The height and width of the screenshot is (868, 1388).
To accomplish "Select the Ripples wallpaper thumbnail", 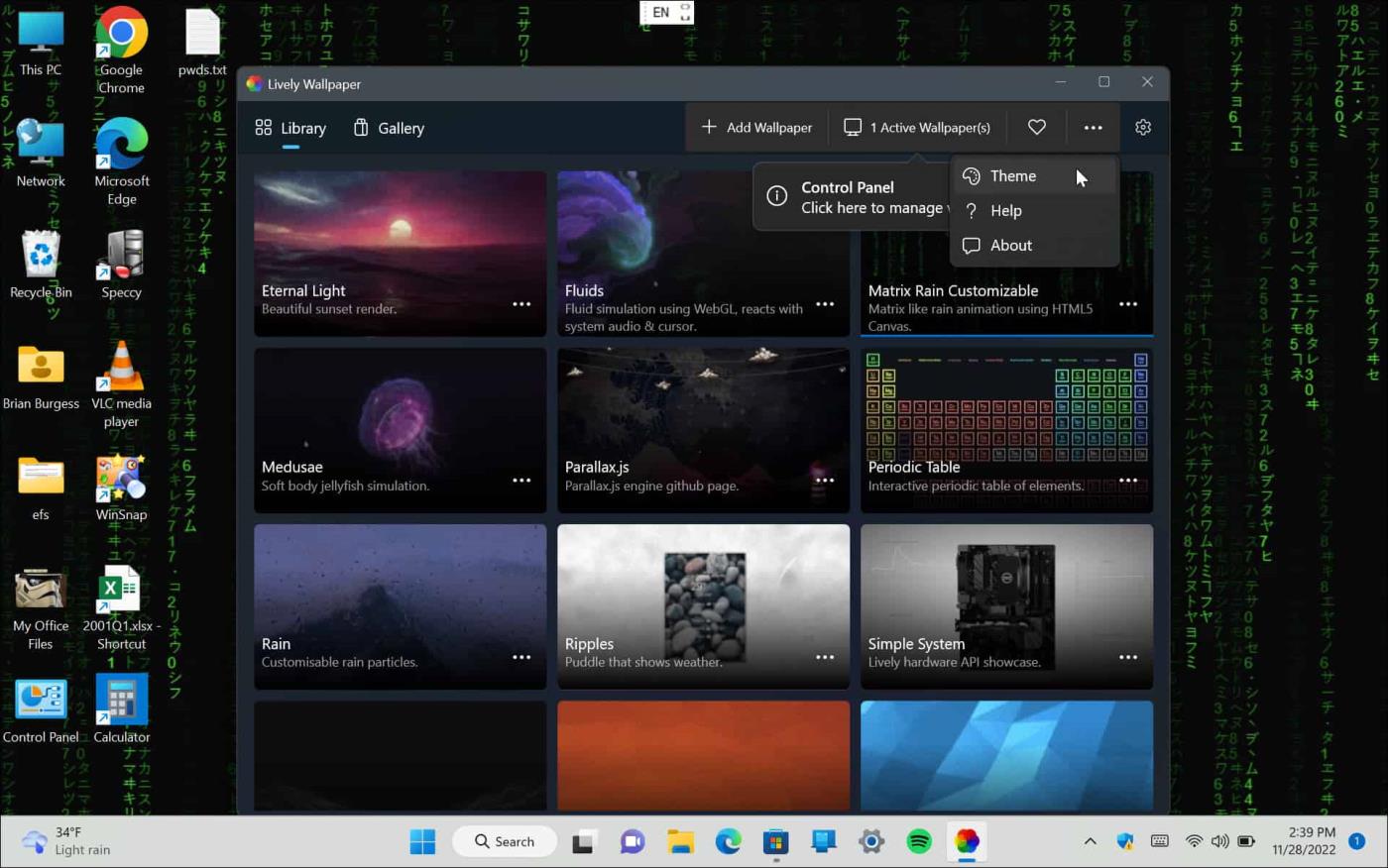I will [703, 605].
